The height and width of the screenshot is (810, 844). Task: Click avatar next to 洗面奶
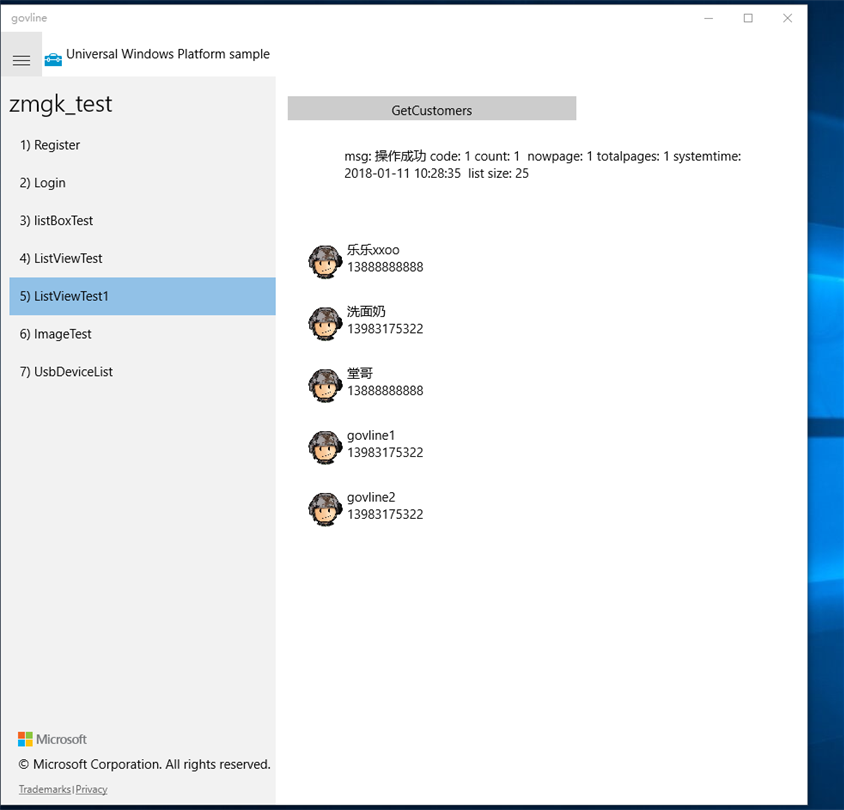325,324
